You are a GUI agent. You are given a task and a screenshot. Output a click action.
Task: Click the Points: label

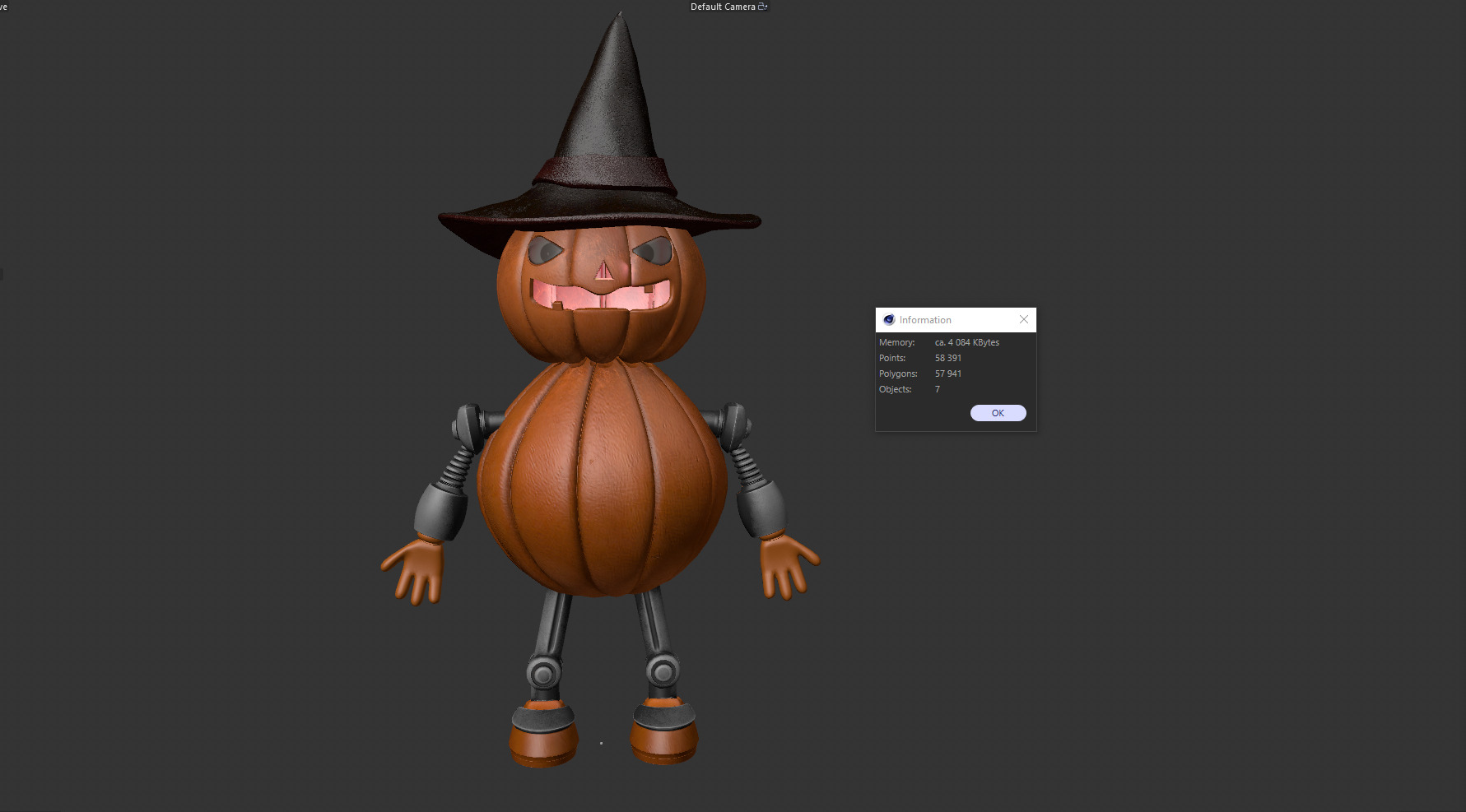click(892, 358)
